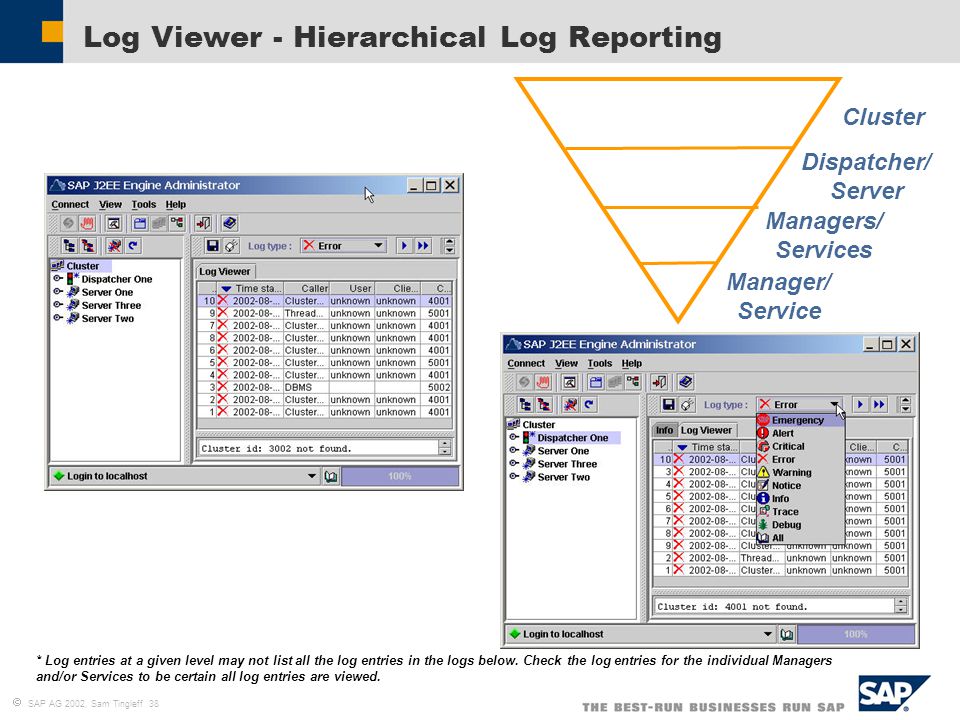Viewport: 960px width, 720px height.
Task: Click magnifier panel icon in left window toolbar
Action: (113, 223)
